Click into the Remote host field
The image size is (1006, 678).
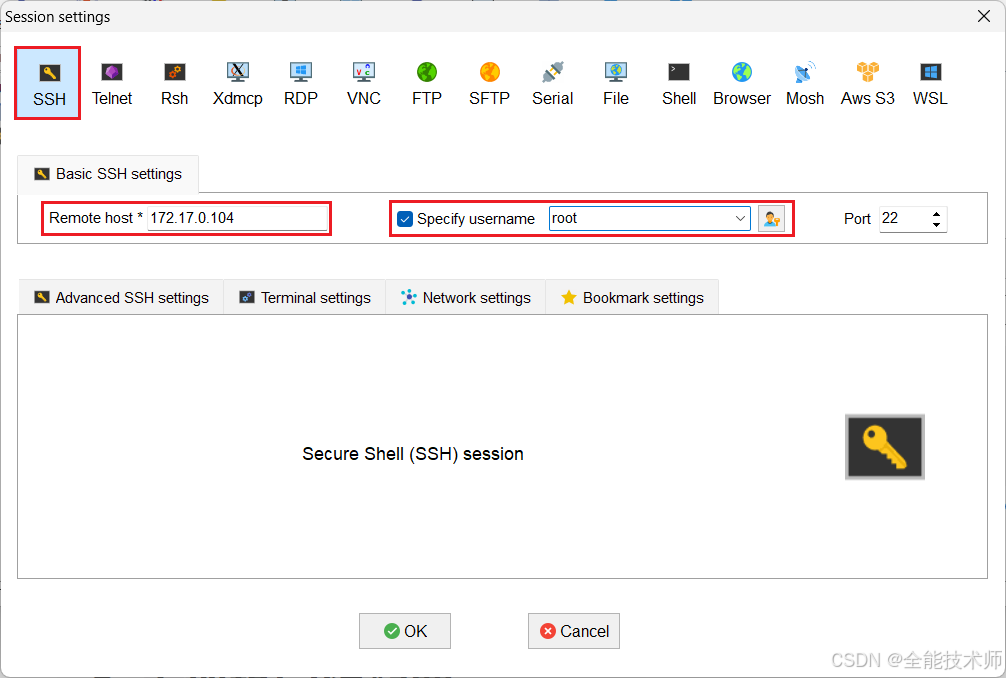click(237, 218)
